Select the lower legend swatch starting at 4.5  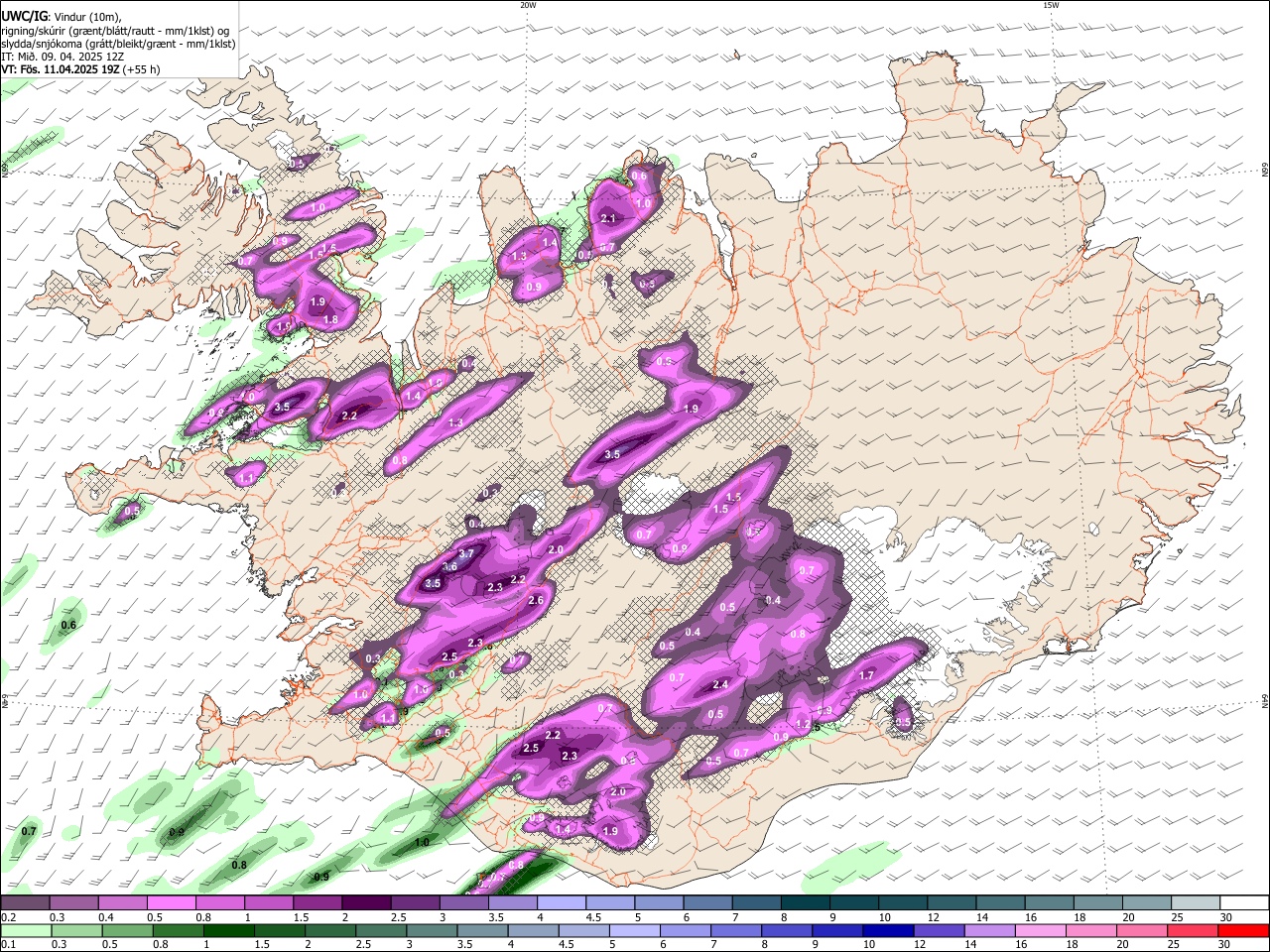pyautogui.click(x=583, y=930)
